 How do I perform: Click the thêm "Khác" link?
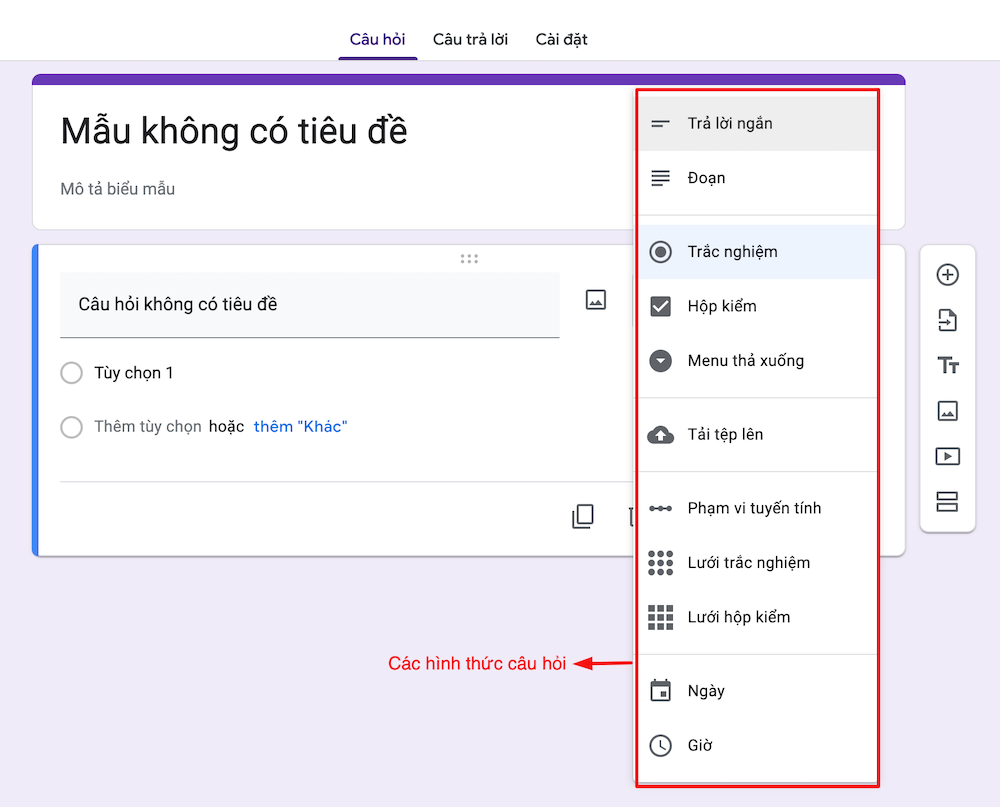[x=301, y=426]
